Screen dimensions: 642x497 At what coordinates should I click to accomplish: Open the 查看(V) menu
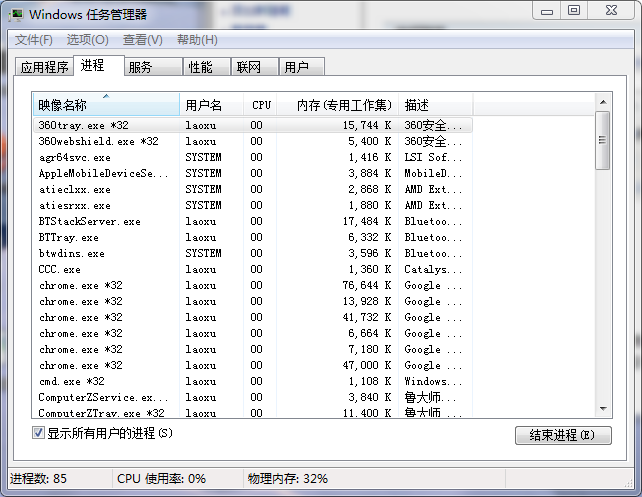coord(142,40)
